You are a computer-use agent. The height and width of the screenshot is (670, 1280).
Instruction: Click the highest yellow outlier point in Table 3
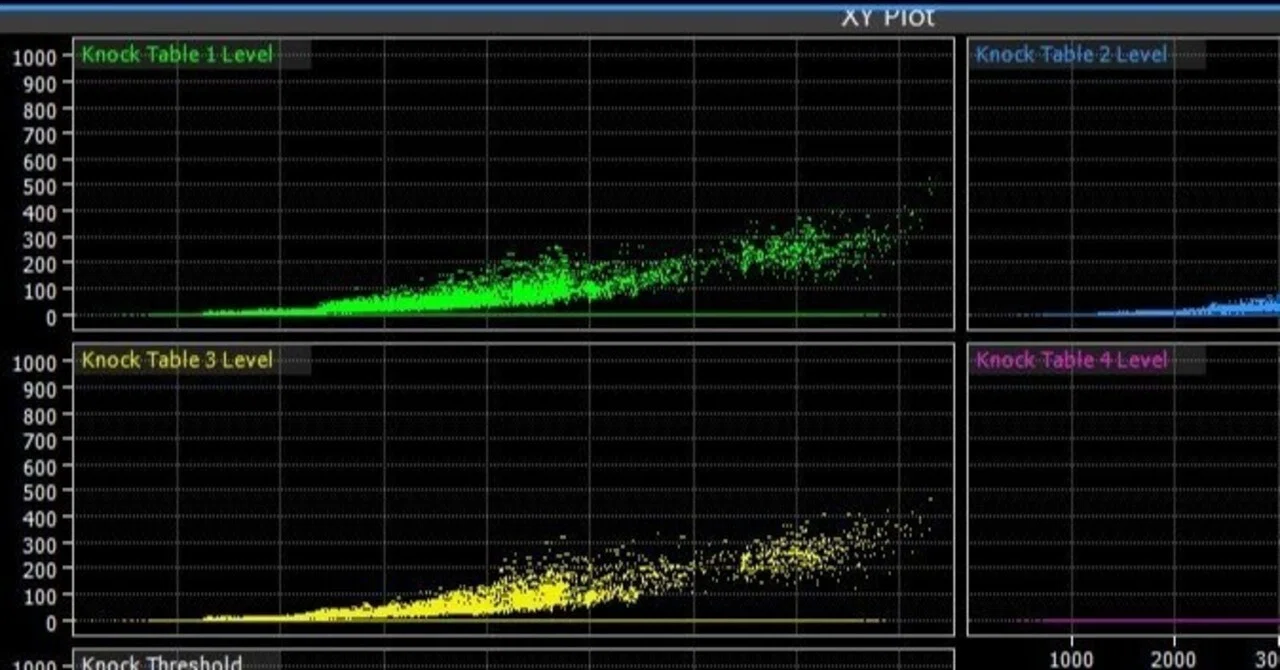coord(931,498)
